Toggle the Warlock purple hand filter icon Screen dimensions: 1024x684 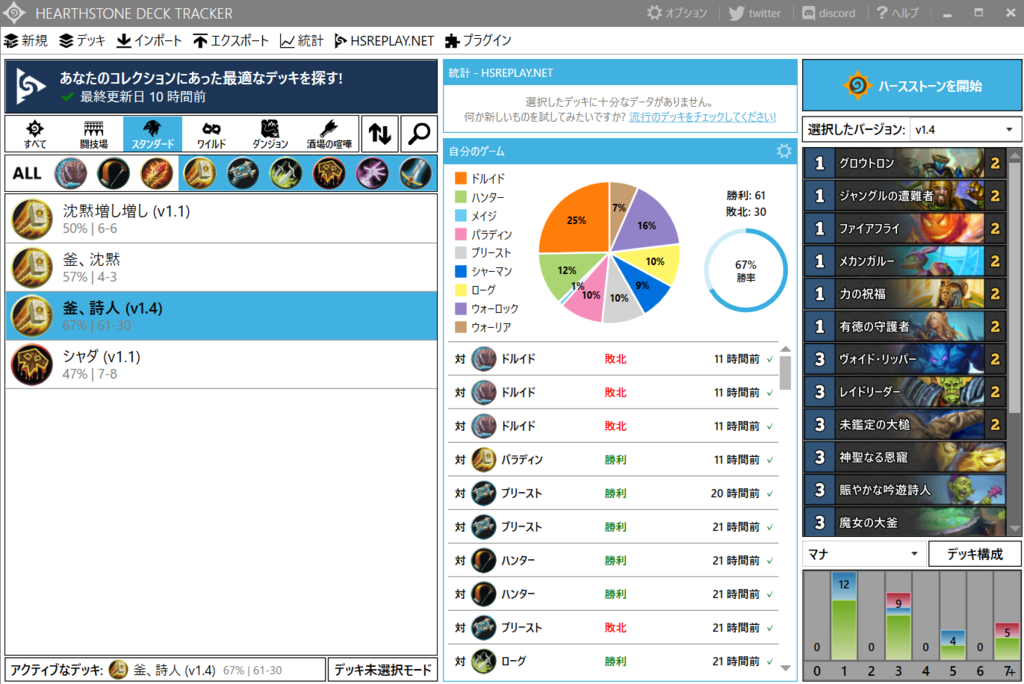[372, 173]
